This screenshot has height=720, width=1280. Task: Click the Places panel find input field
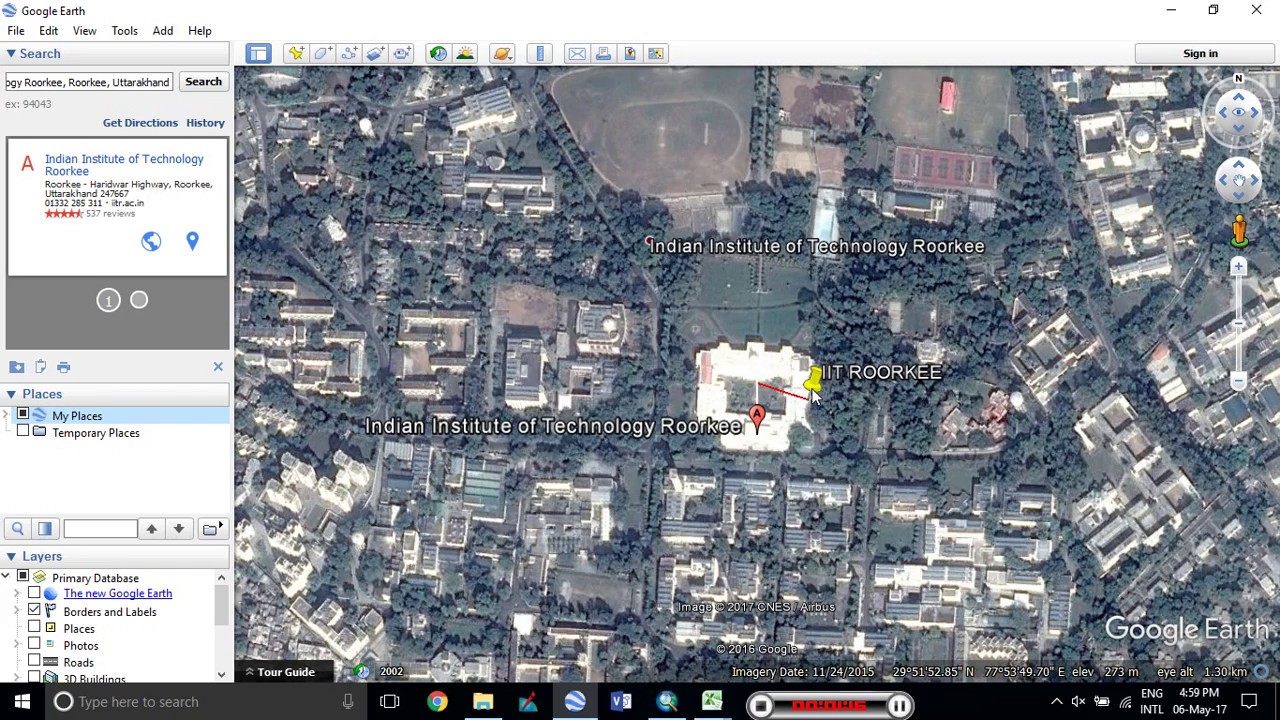(99, 529)
